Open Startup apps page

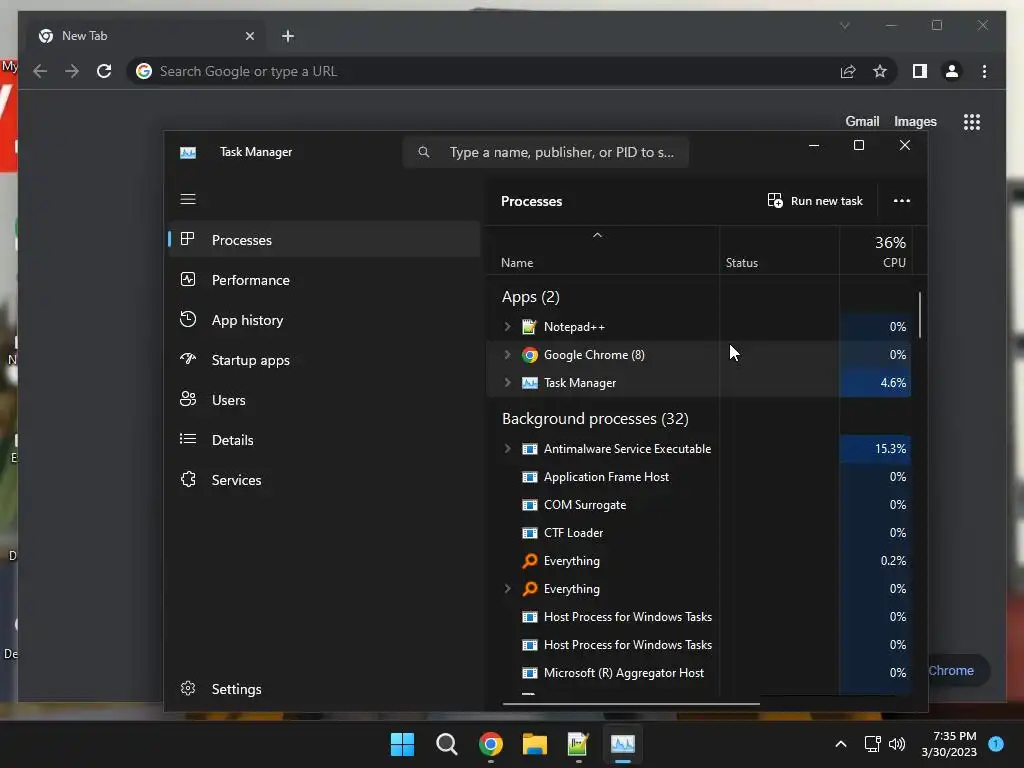[x=325, y=360]
